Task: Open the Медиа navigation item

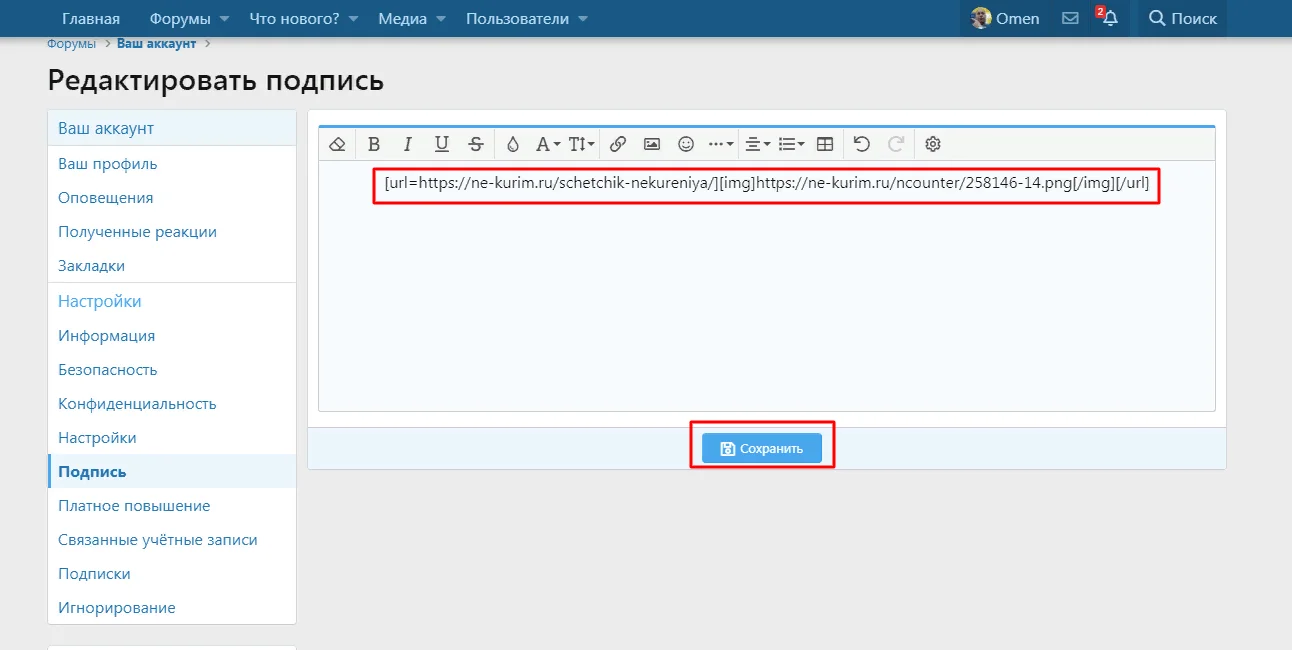Action: pos(402,18)
